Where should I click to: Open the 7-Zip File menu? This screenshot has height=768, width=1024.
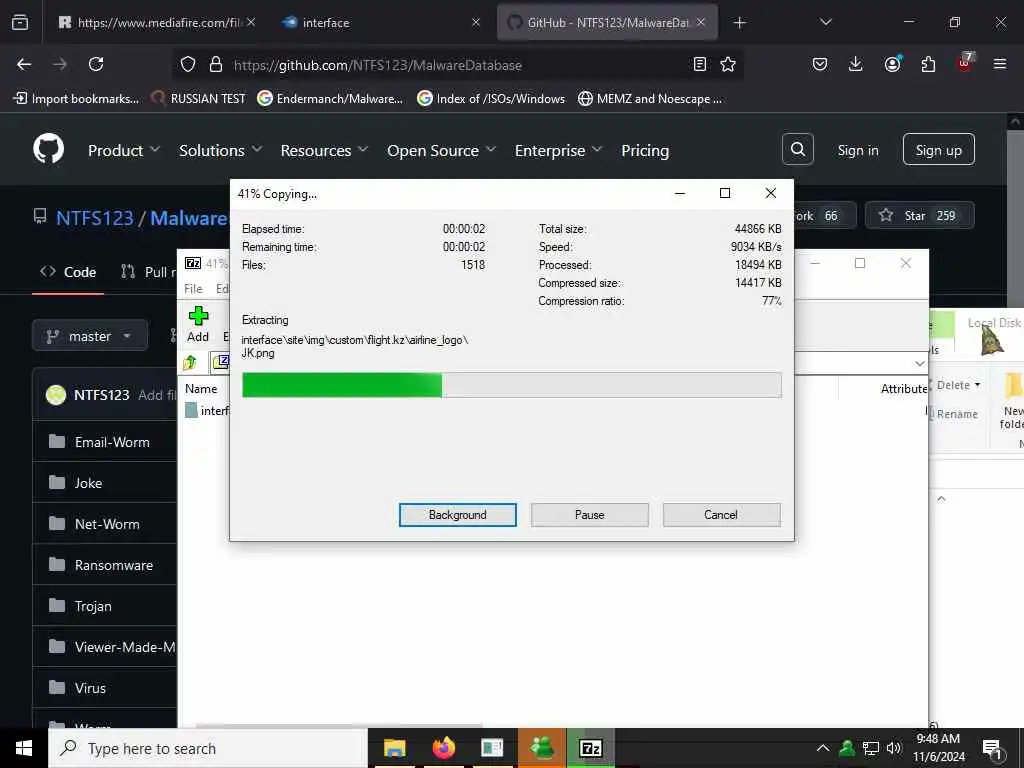[193, 289]
